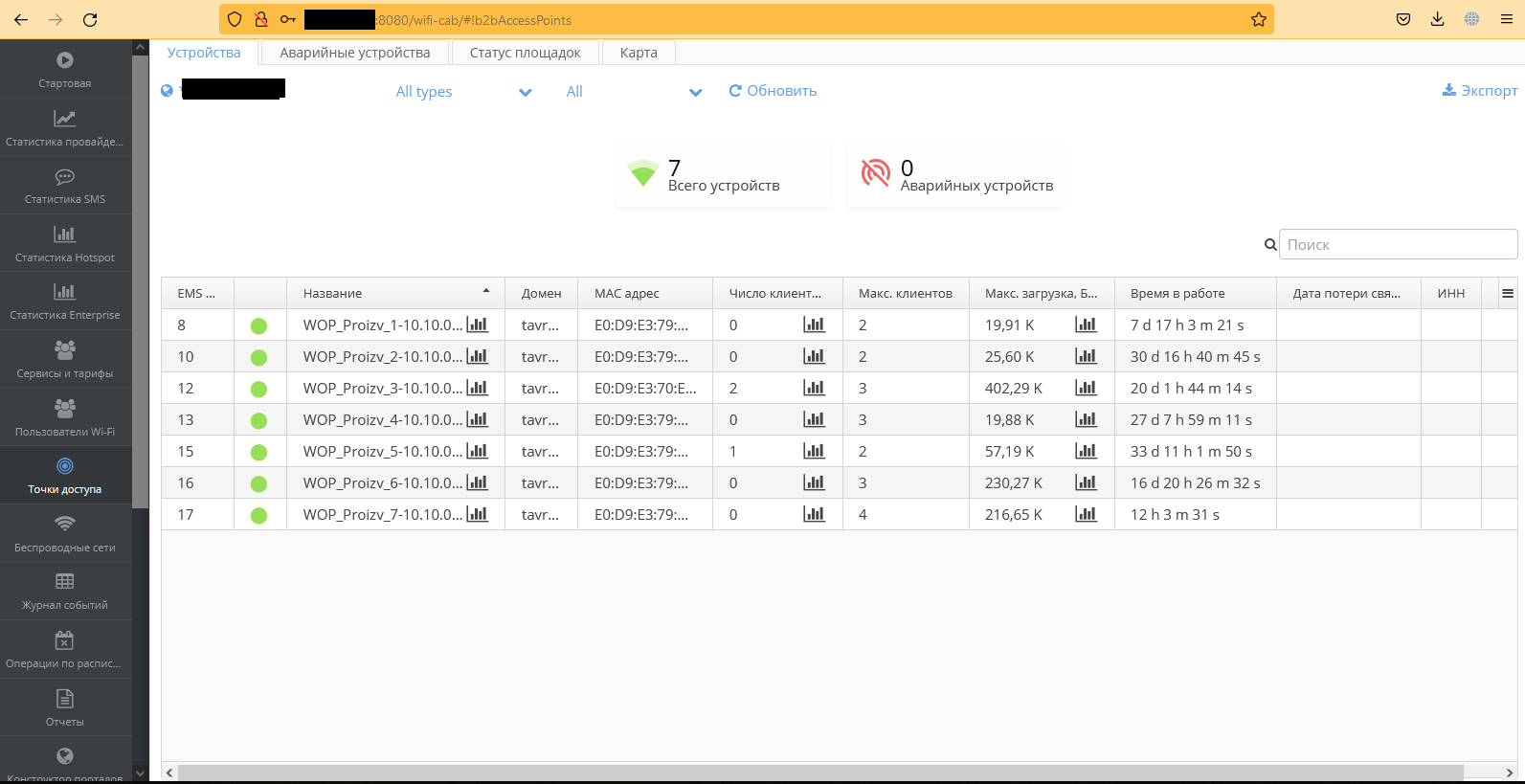Focus the Поиск search field

pos(1398,244)
